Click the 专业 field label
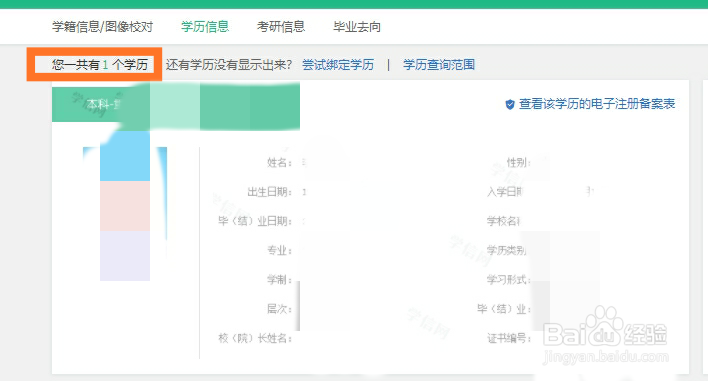708x381 pixels. 279,251
